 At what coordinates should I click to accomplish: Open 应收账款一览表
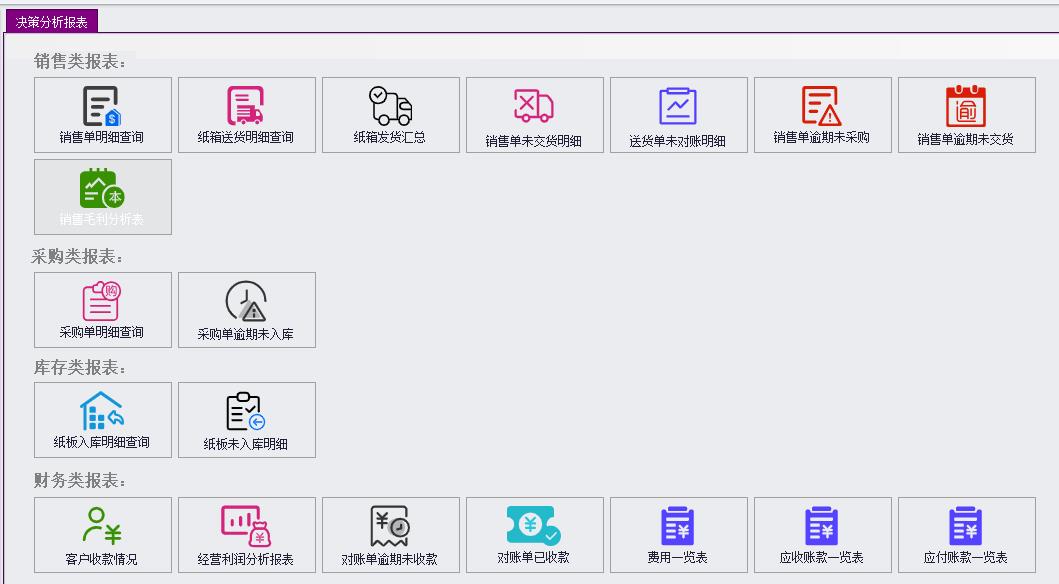point(823,535)
